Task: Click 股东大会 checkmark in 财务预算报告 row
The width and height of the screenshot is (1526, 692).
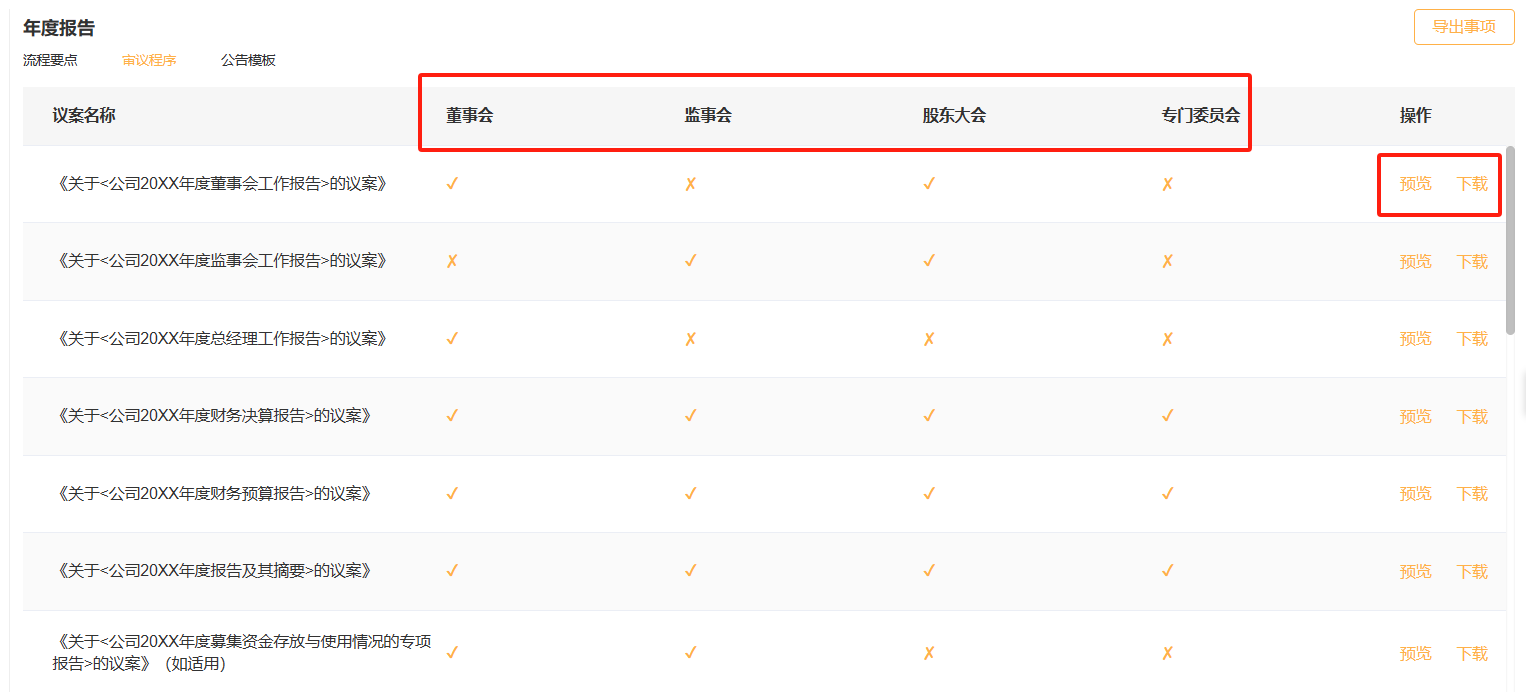Action: [929, 493]
